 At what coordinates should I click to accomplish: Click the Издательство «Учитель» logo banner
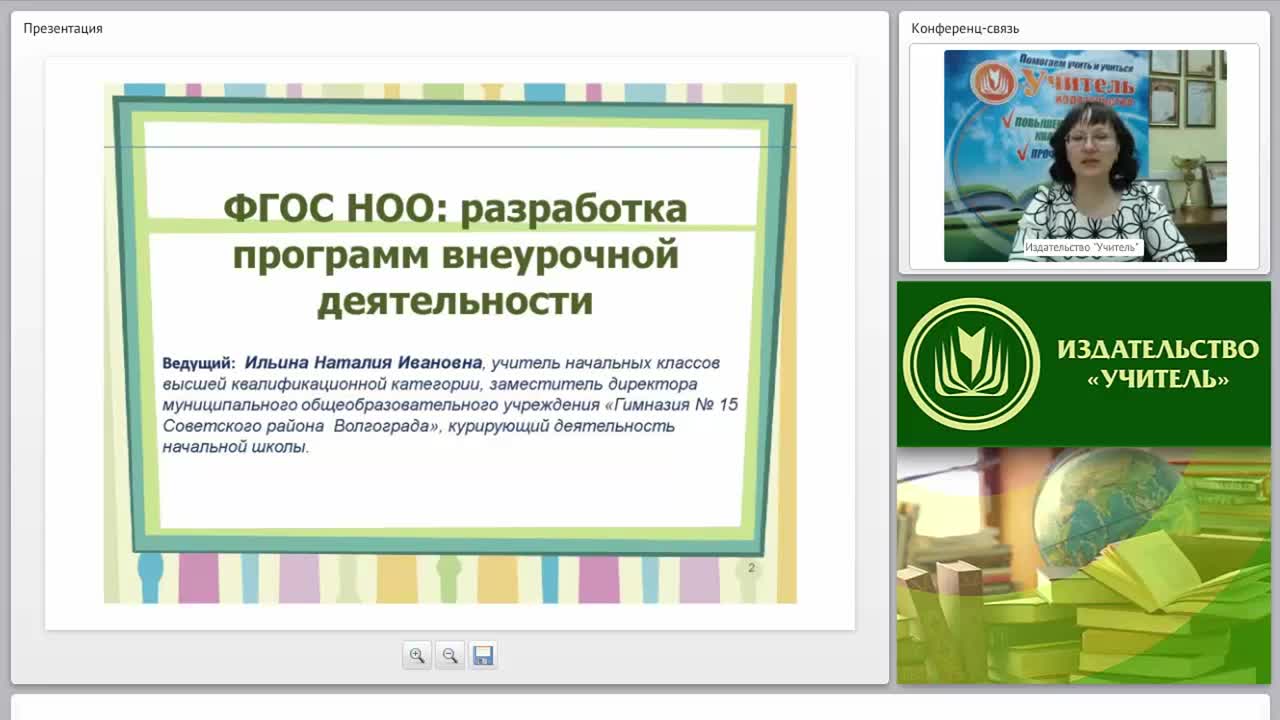click(1084, 364)
